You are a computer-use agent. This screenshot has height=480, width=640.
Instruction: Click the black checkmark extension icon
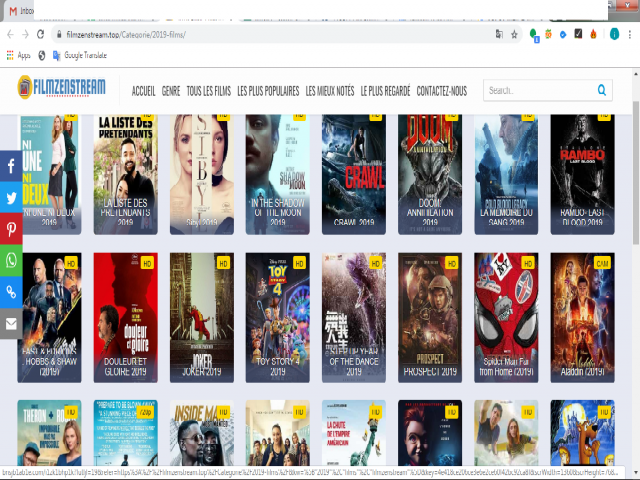pos(578,34)
